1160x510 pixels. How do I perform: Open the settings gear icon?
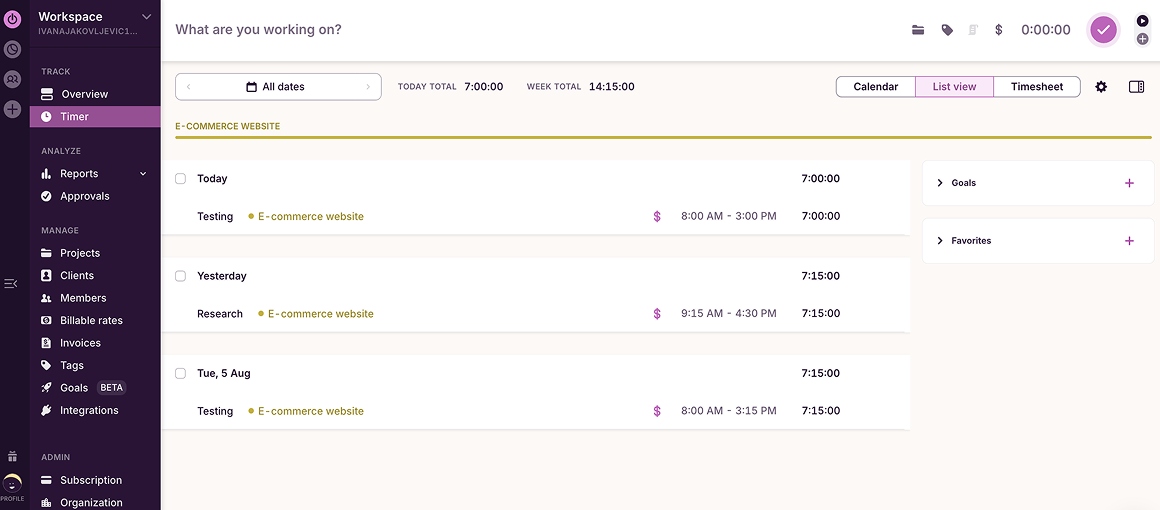1101,87
